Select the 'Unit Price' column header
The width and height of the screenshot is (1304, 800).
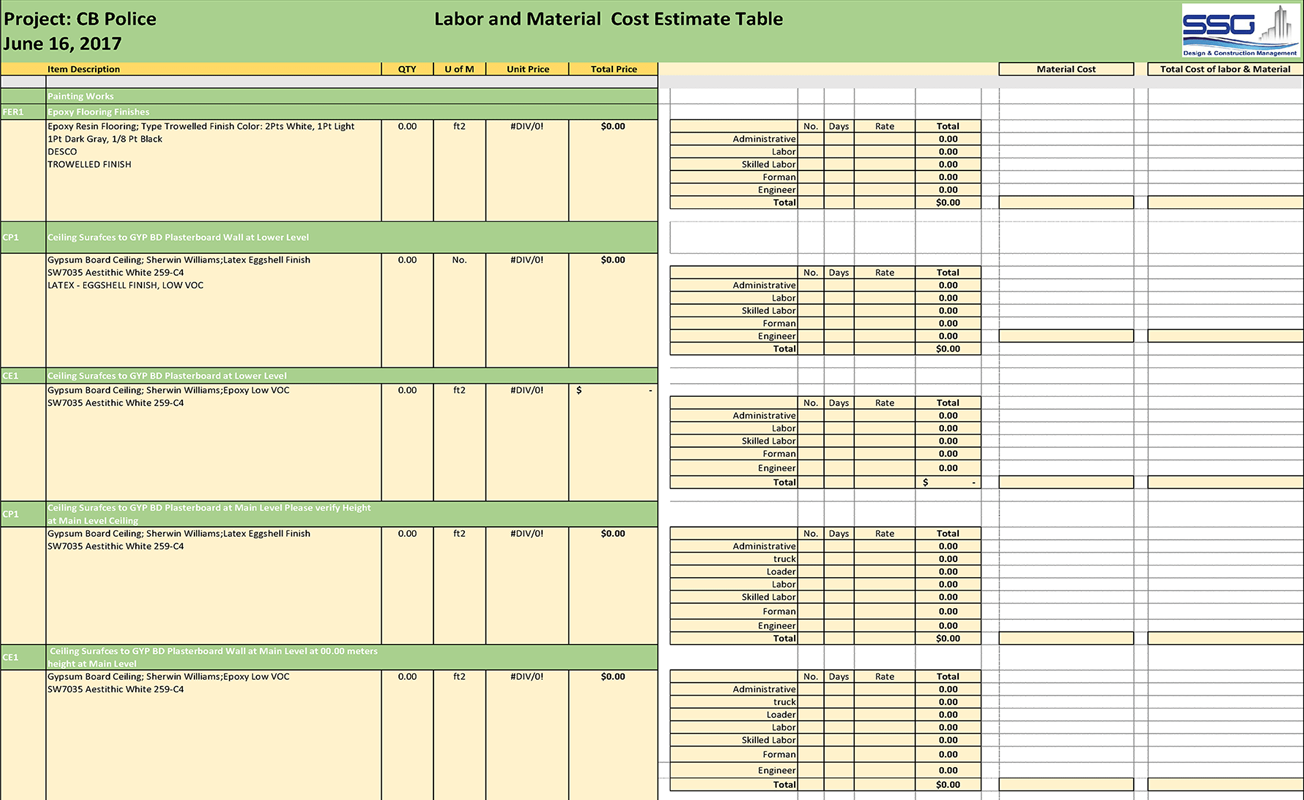point(528,70)
